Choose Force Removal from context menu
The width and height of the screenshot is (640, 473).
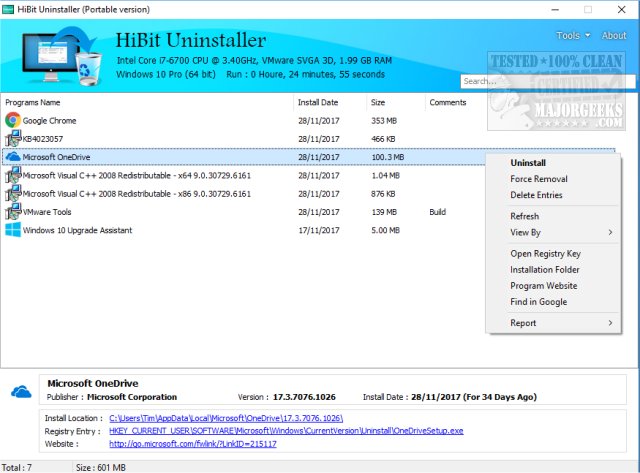(539, 179)
